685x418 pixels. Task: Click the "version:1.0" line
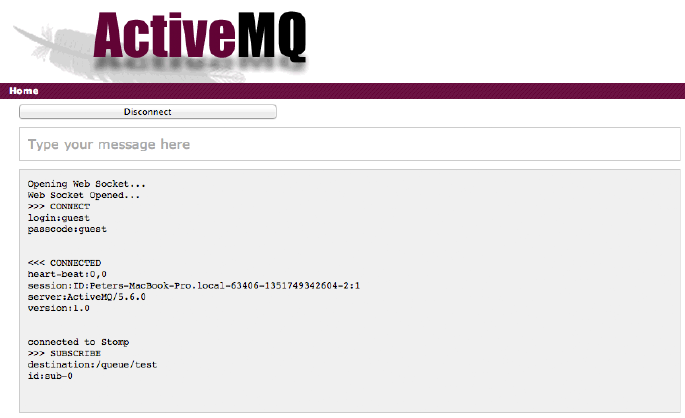[x=59, y=308]
